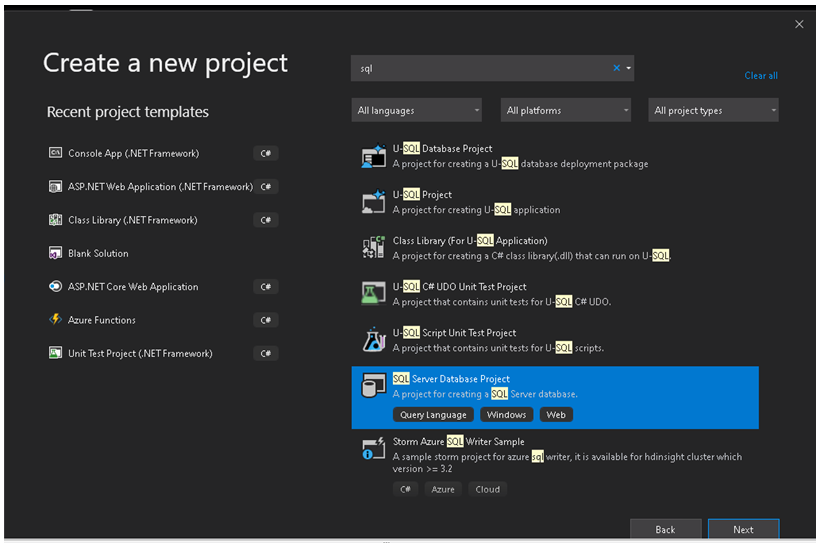Select U-SQL Script Unit Test Project
The width and height of the screenshot is (823, 543).
(x=555, y=340)
